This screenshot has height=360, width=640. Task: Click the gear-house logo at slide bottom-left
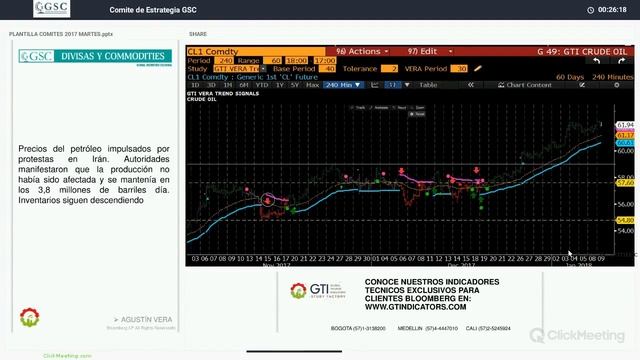coord(29,318)
